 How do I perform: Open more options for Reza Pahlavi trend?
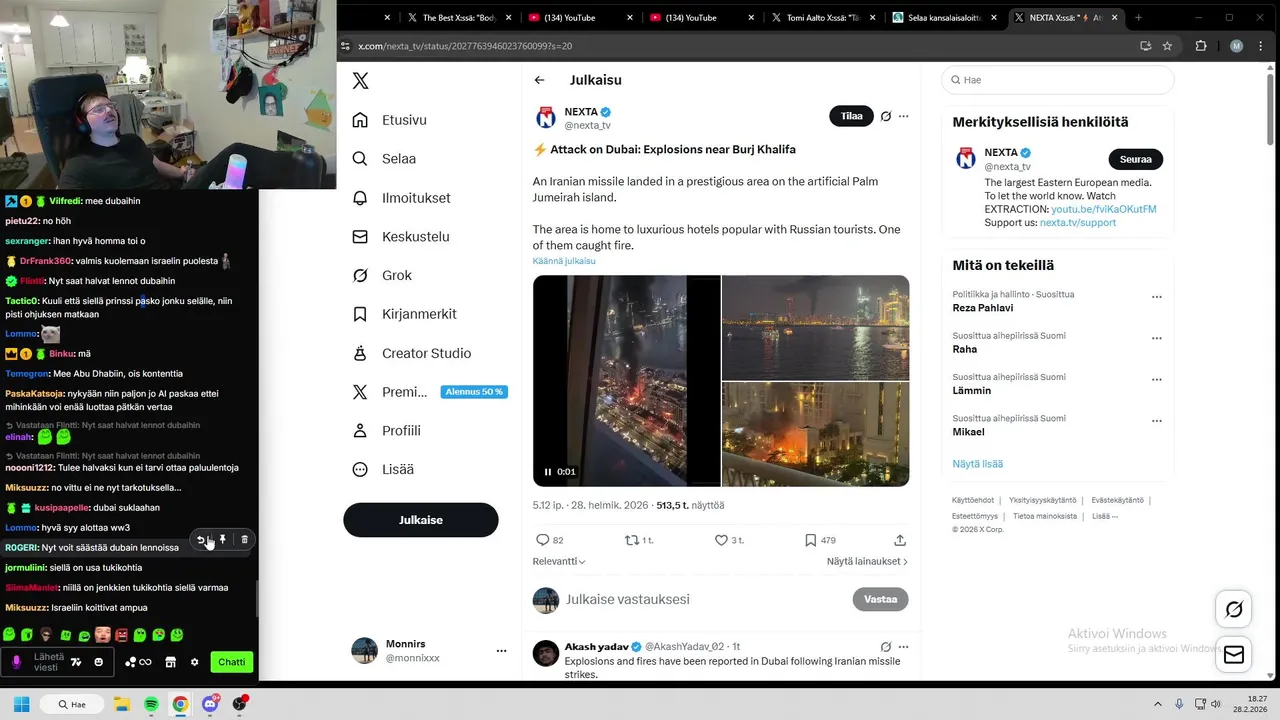tap(1157, 297)
